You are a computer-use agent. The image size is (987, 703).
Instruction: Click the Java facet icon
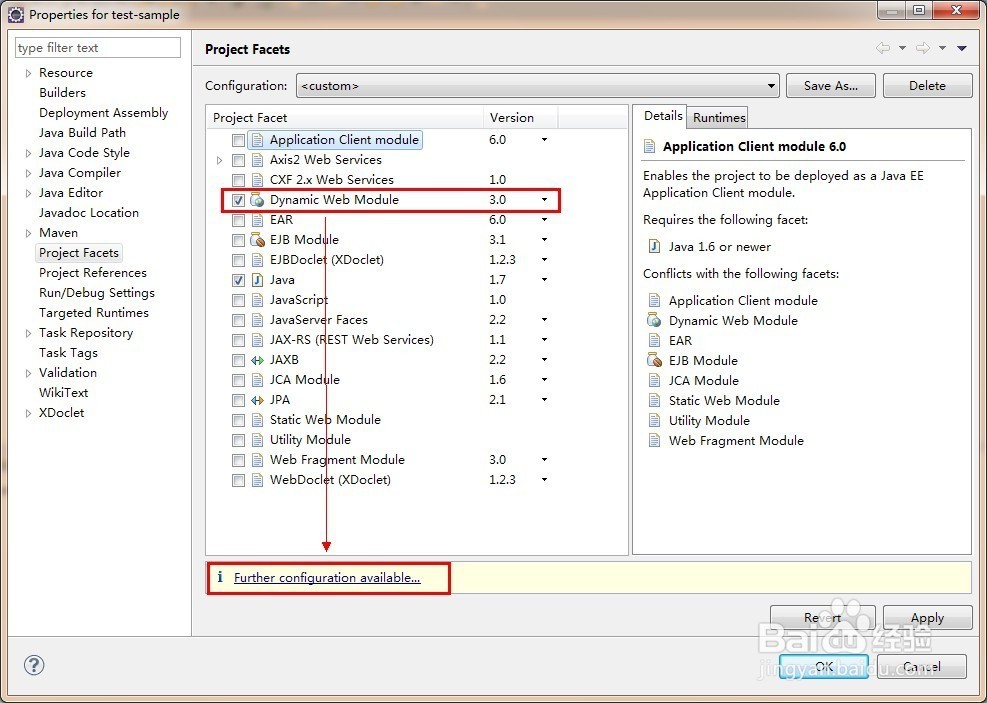[257, 280]
